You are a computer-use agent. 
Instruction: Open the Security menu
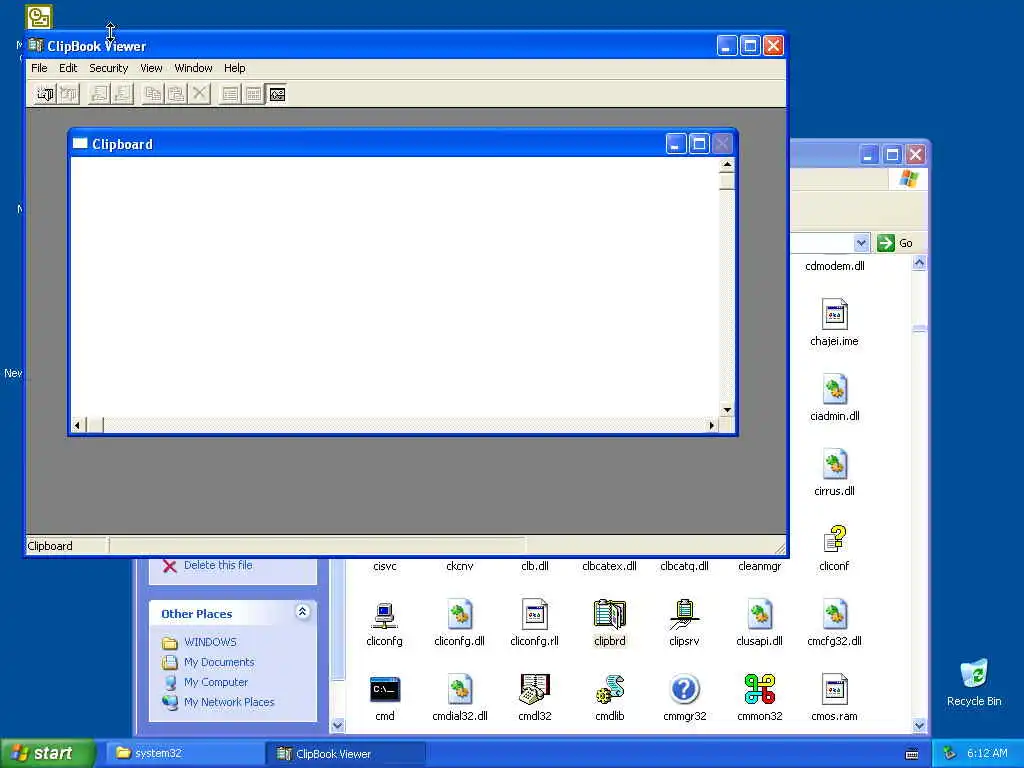coord(108,68)
